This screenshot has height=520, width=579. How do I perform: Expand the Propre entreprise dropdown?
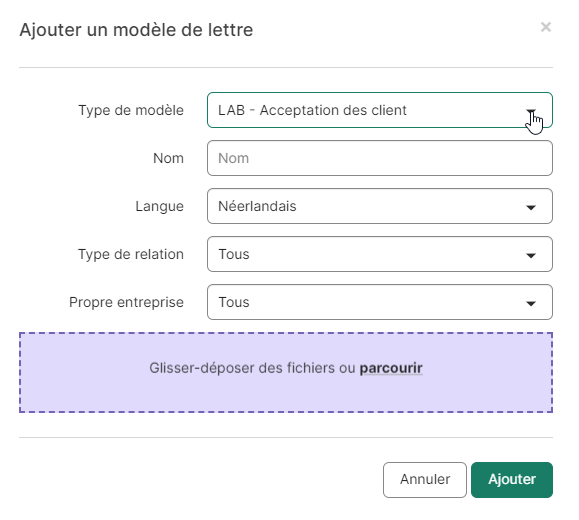pyautogui.click(x=380, y=302)
